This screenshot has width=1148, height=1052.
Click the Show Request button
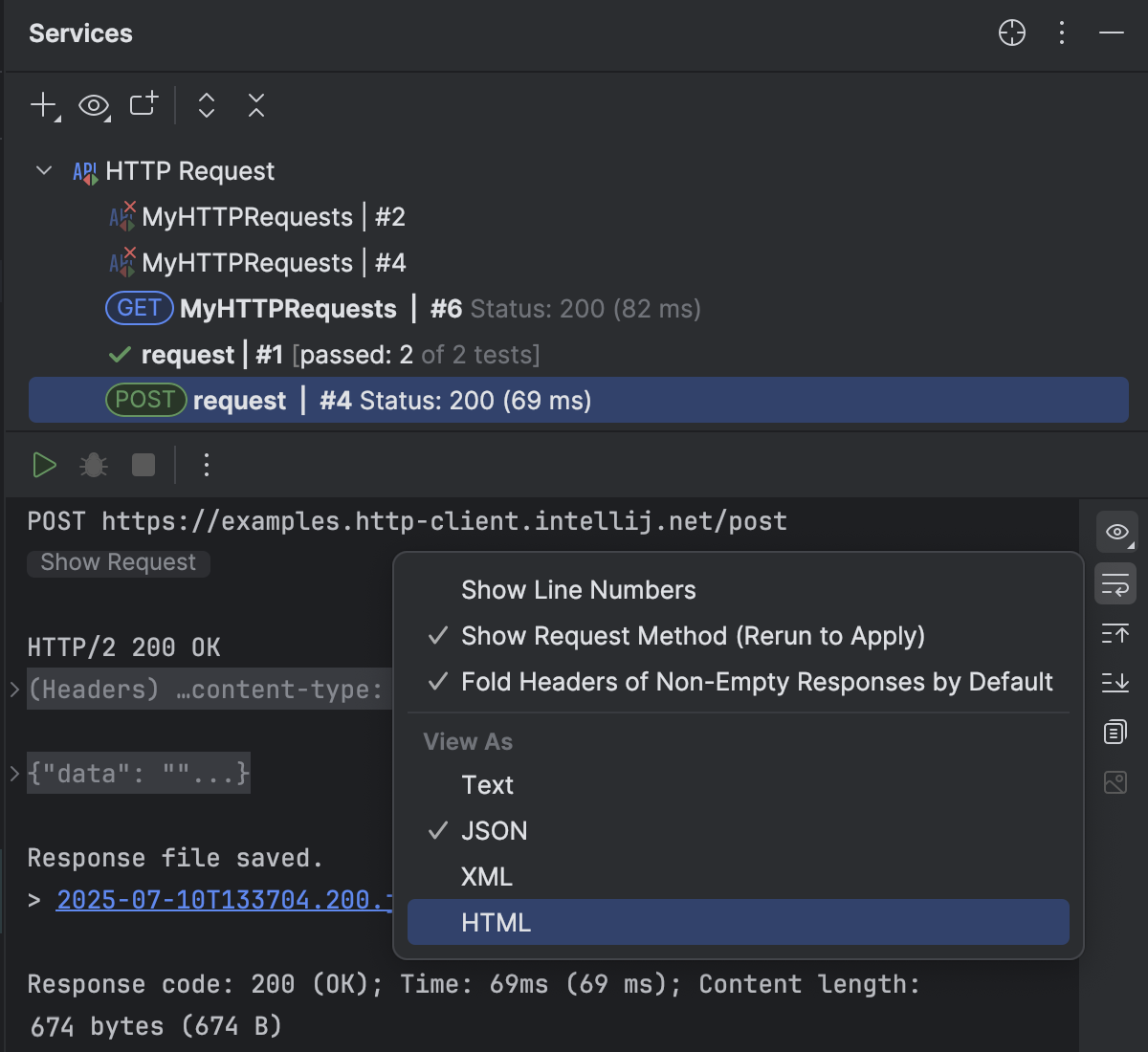click(x=118, y=562)
